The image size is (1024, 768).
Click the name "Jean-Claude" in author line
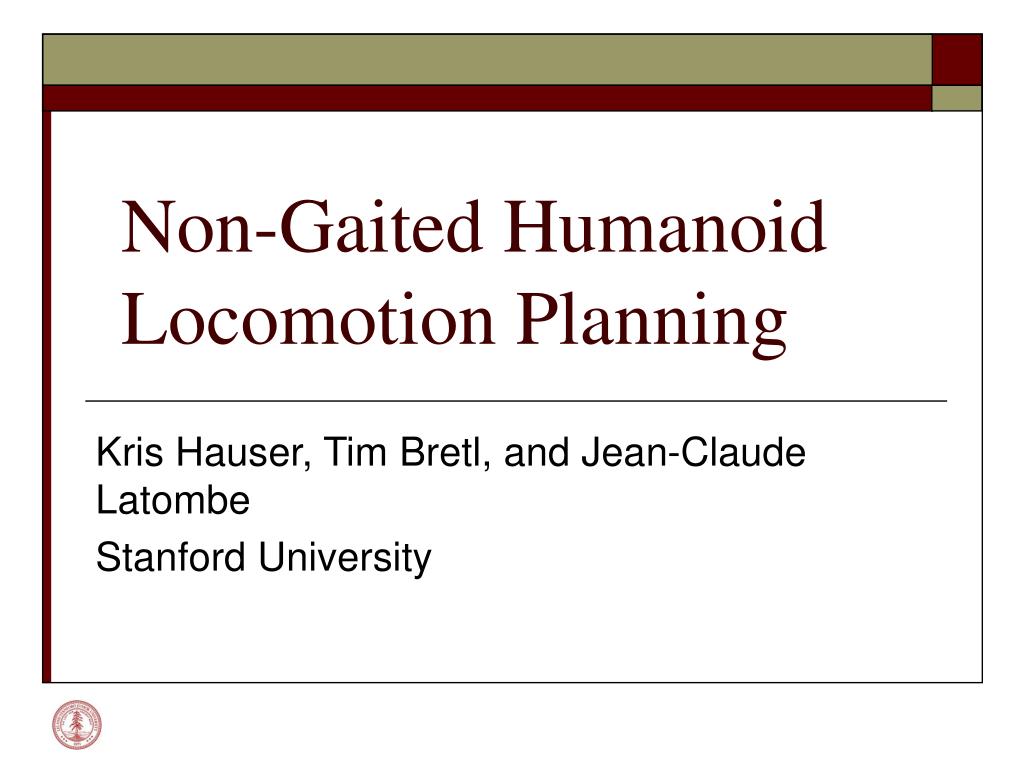pyautogui.click(x=694, y=452)
